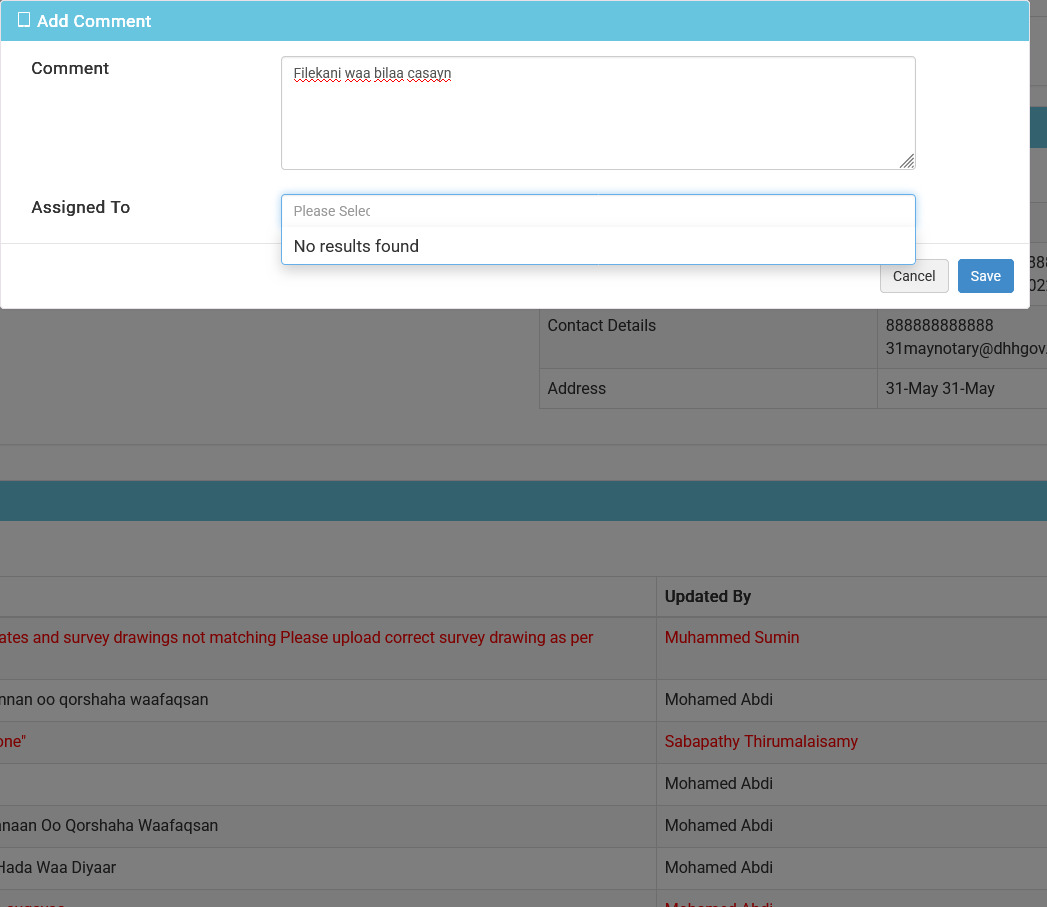The width and height of the screenshot is (1047, 907).
Task: Click the survey drawings not matching comment
Action: (x=296, y=637)
